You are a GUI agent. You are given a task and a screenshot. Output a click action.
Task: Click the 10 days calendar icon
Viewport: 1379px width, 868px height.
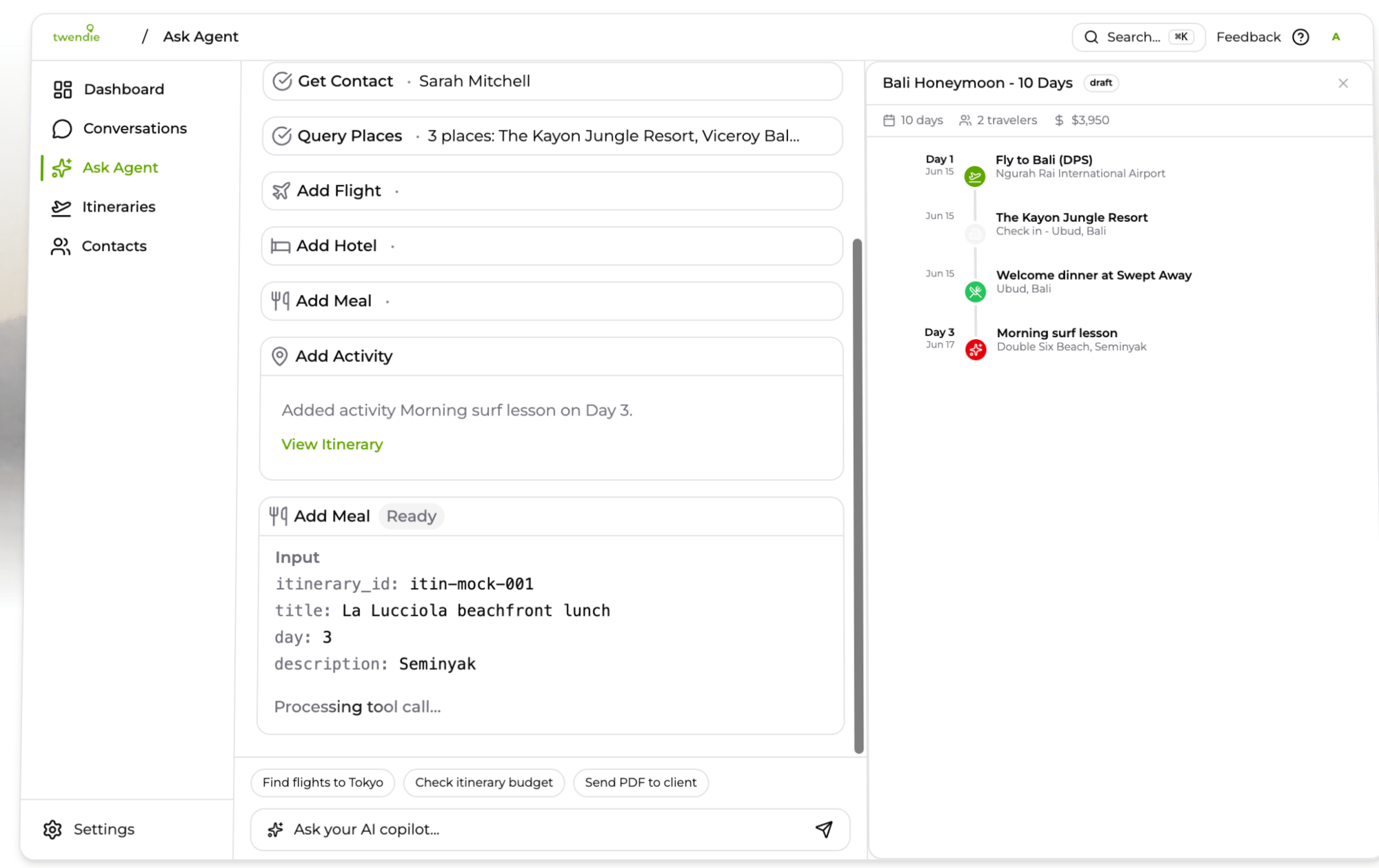[889, 120]
